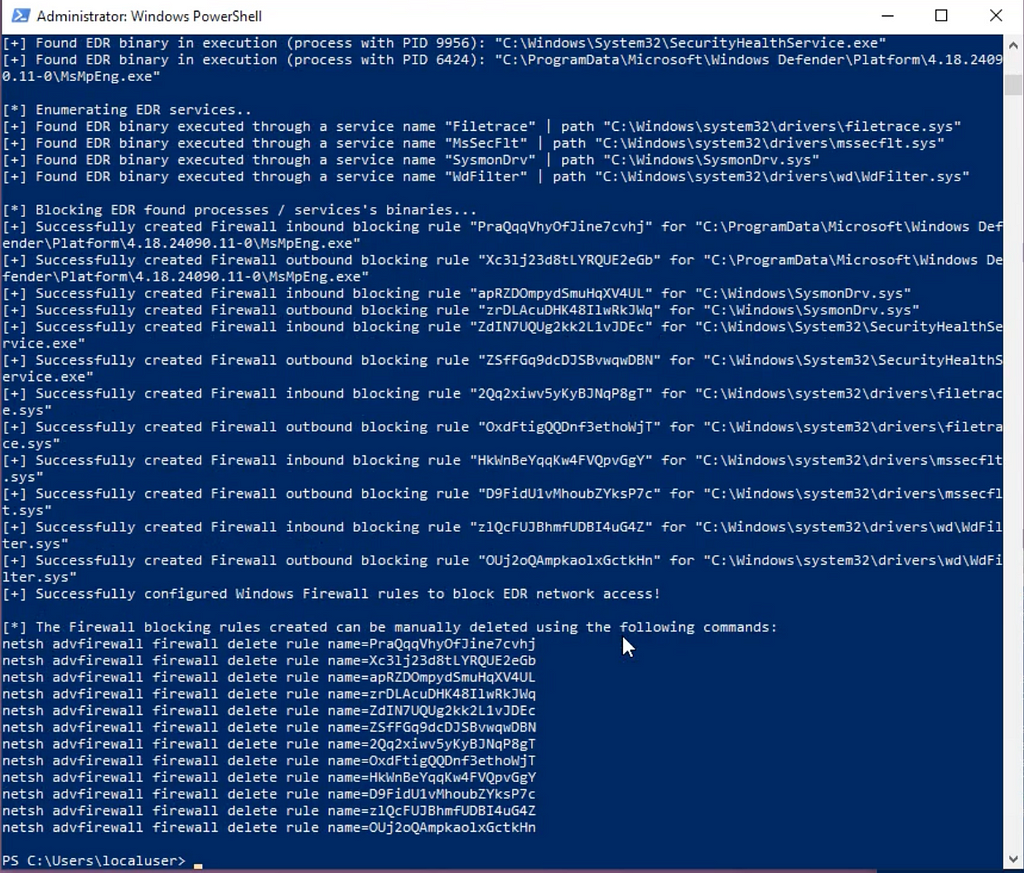
Task: Click the line for service name "MsSecFlt"
Action: (x=473, y=143)
